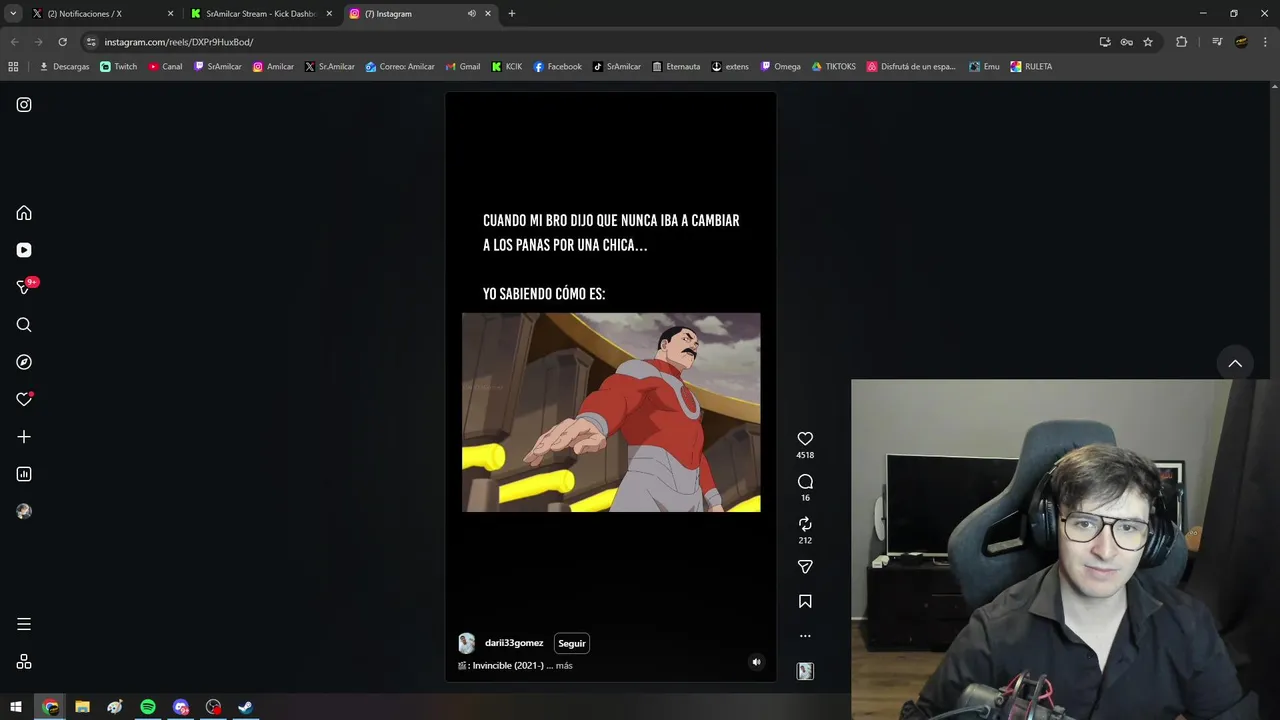Screen dimensions: 1280x720
Task: Create new post plus icon
Action: pyautogui.click(x=24, y=437)
